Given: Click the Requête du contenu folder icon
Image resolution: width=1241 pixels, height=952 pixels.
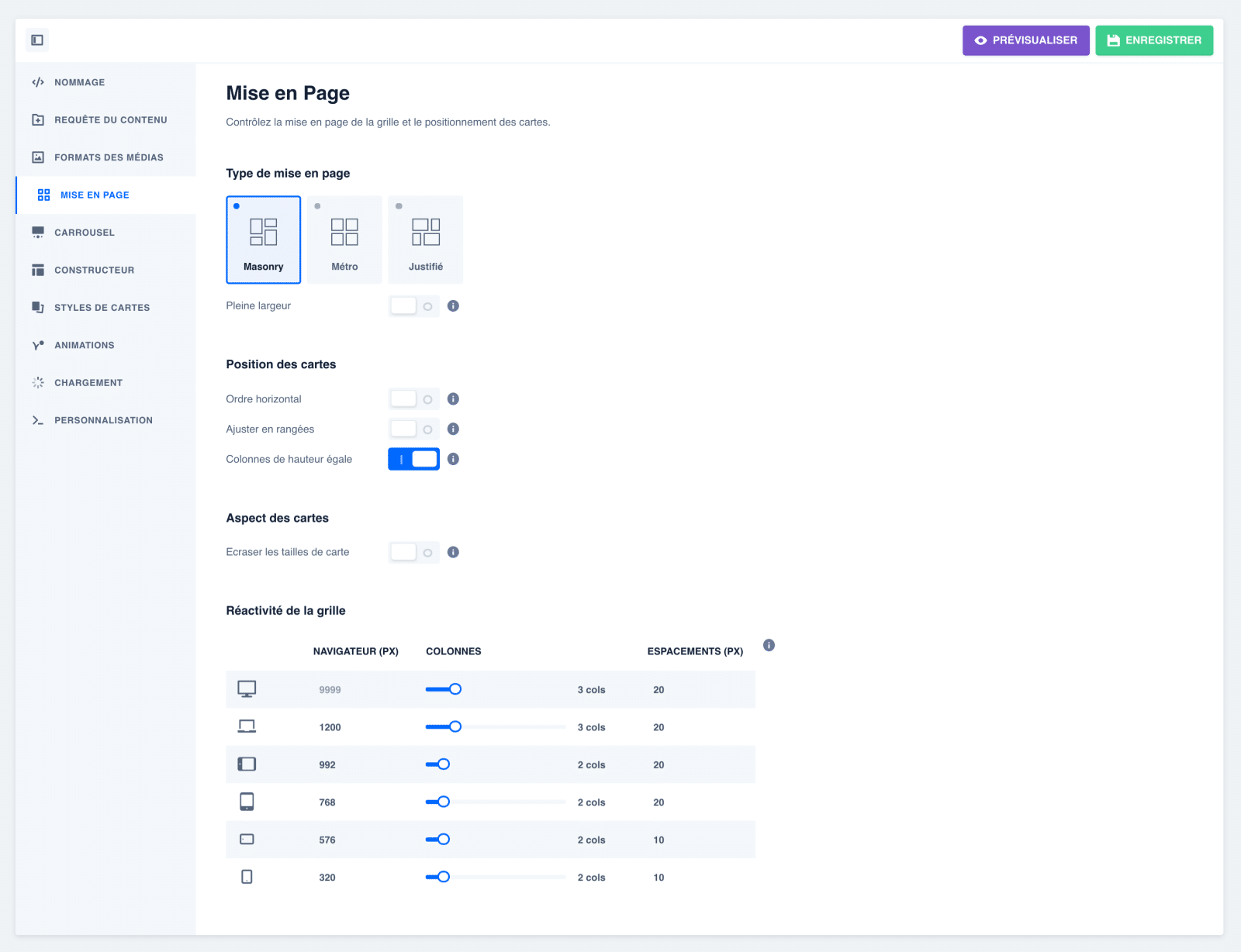Looking at the screenshot, I should pyautogui.click(x=38, y=120).
